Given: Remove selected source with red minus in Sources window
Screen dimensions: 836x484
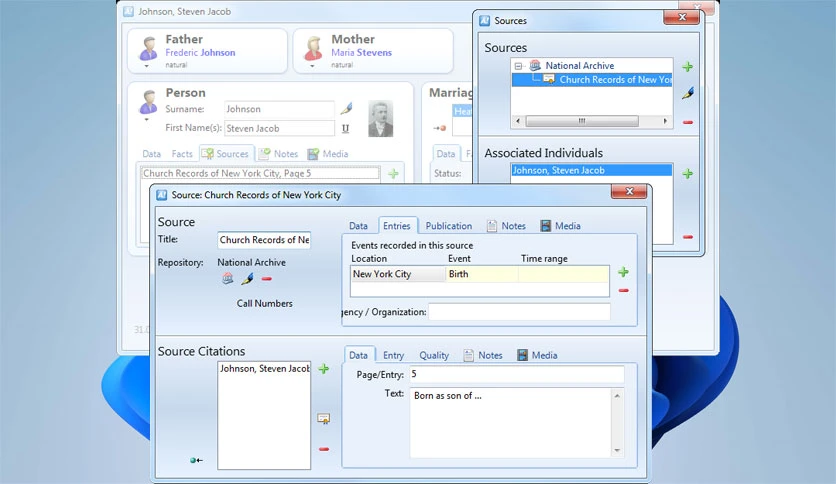Looking at the screenshot, I should (x=688, y=122).
